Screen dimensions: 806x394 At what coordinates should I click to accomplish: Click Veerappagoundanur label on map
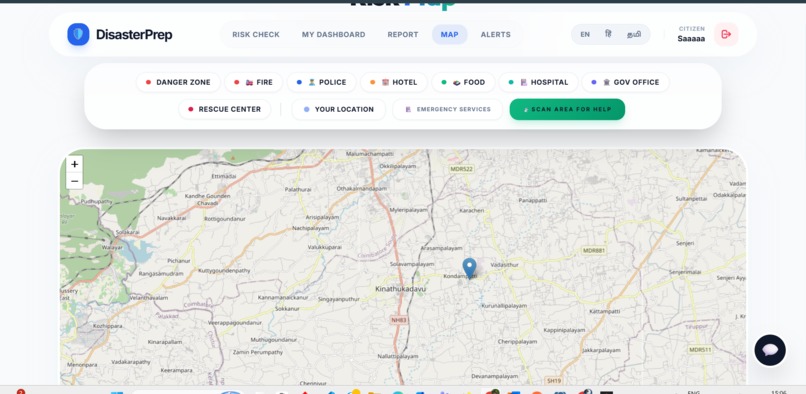pyautogui.click(x=234, y=323)
